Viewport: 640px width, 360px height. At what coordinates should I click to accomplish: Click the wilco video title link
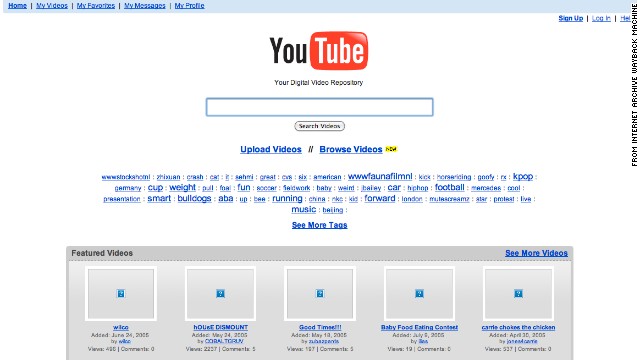point(121,327)
